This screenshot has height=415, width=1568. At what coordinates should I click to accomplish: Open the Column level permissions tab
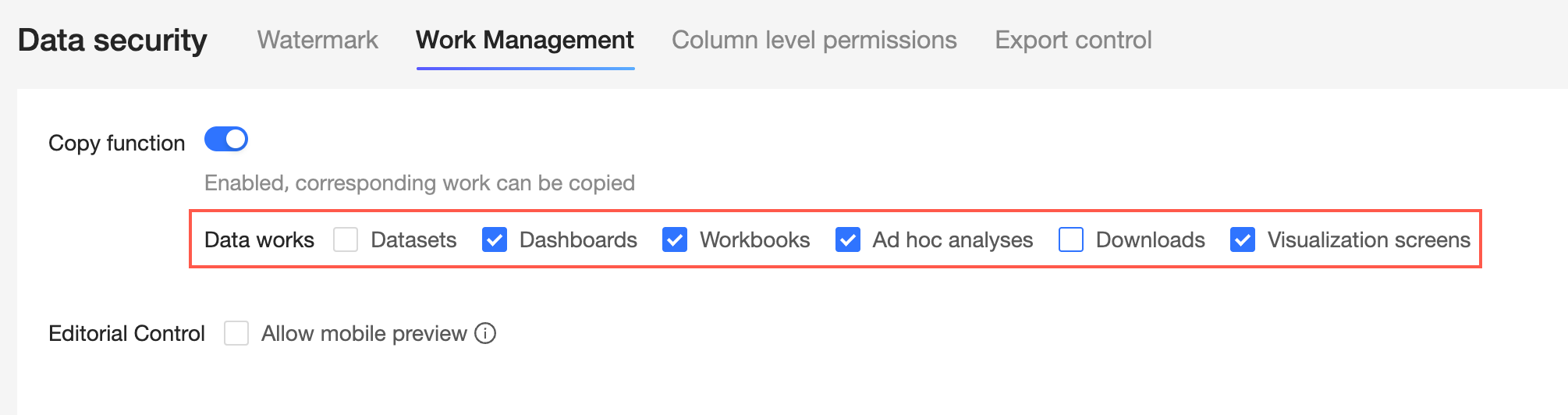(814, 40)
